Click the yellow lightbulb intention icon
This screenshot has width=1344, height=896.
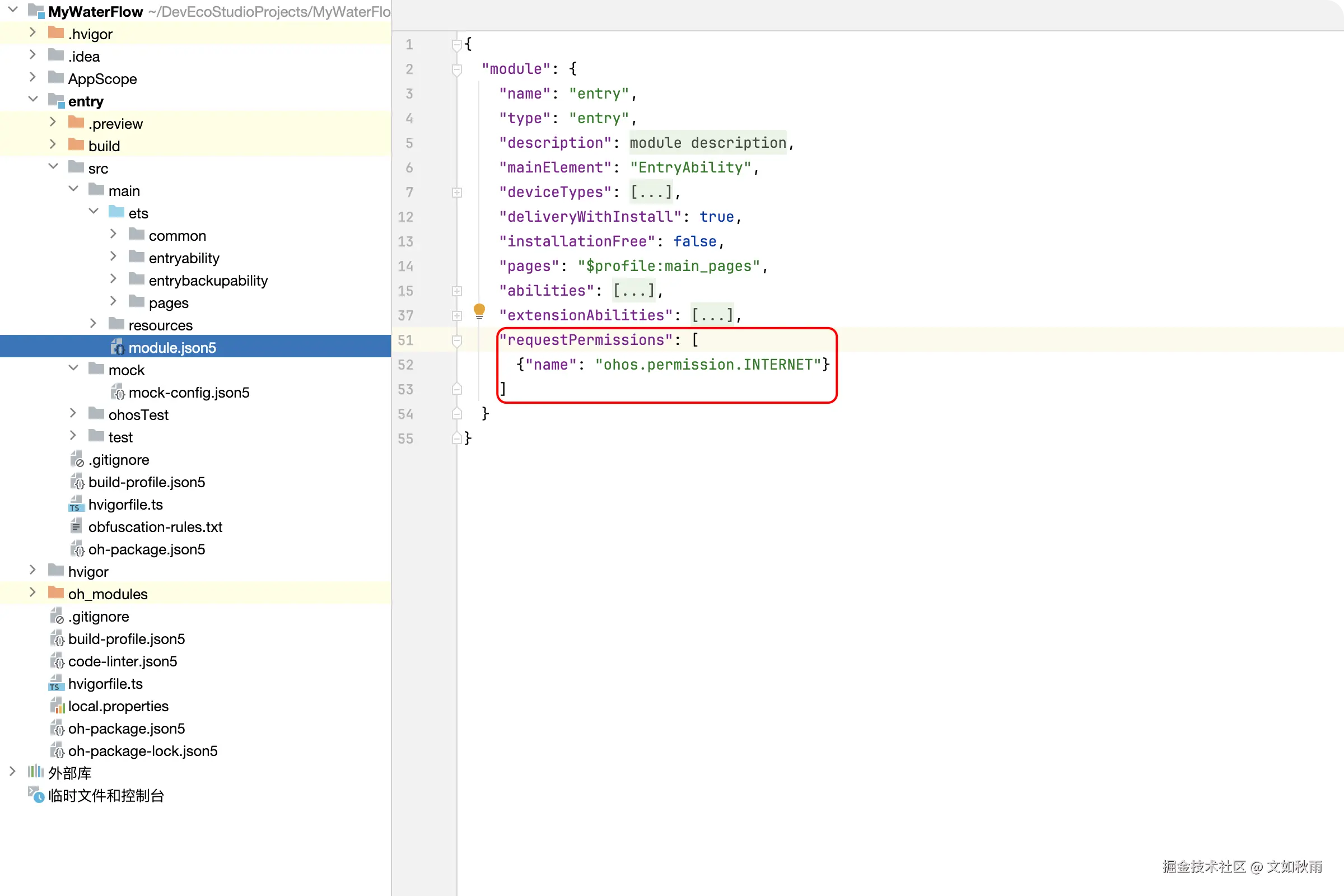click(x=479, y=311)
